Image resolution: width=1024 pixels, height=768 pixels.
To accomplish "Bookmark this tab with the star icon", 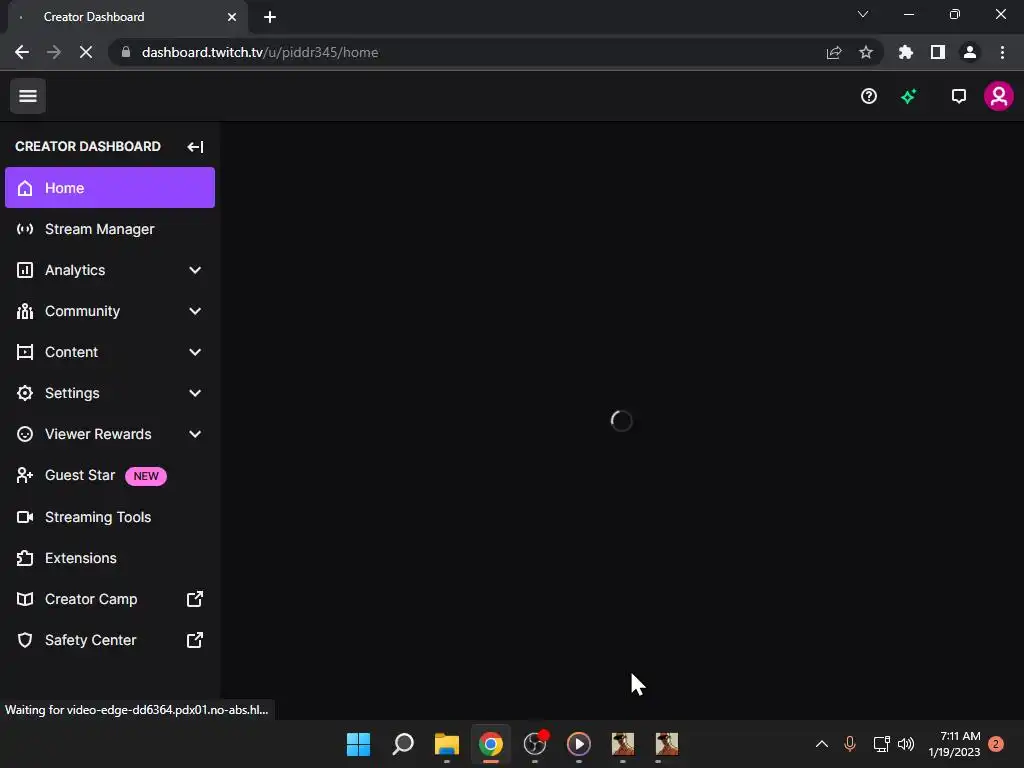I will (x=866, y=52).
